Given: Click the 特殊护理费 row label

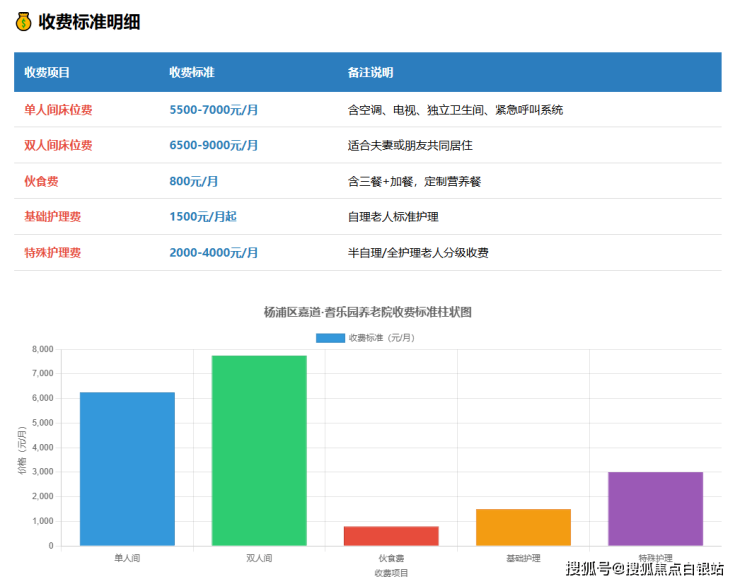Looking at the screenshot, I should coord(52,253).
